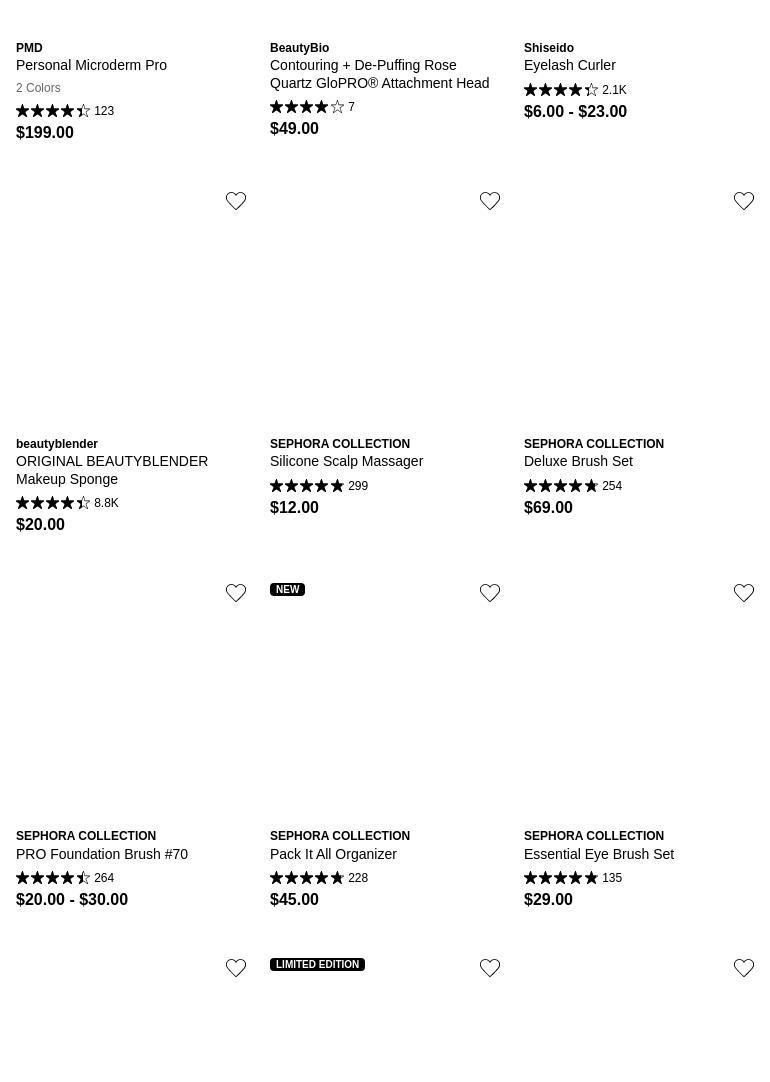Favorite the ORIGINAL BEAUTYBLENDER Makeup Sponge heart
The image size is (770, 1082).
[x=236, y=201]
